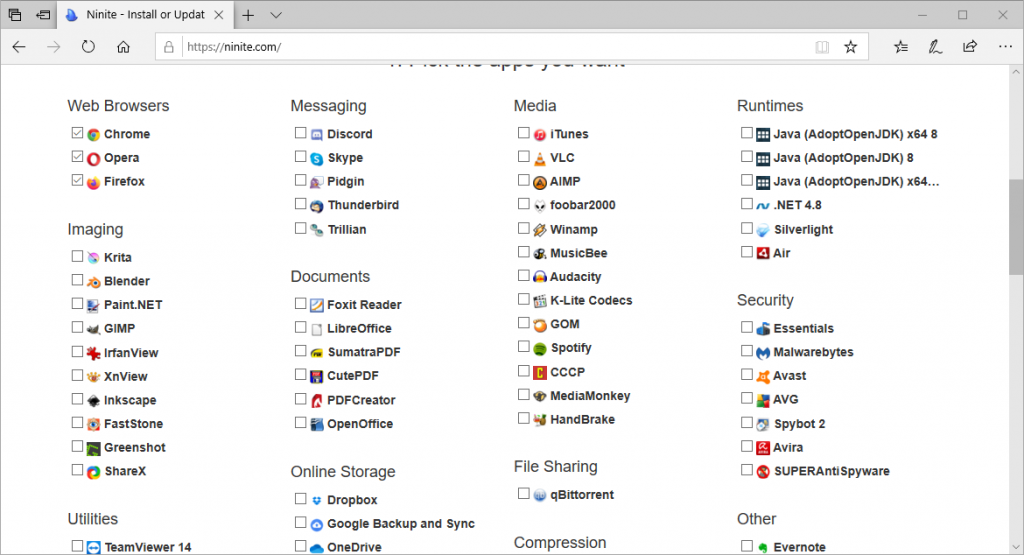The width and height of the screenshot is (1024, 555).
Task: Click the Avira red icon
Action: [763, 448]
